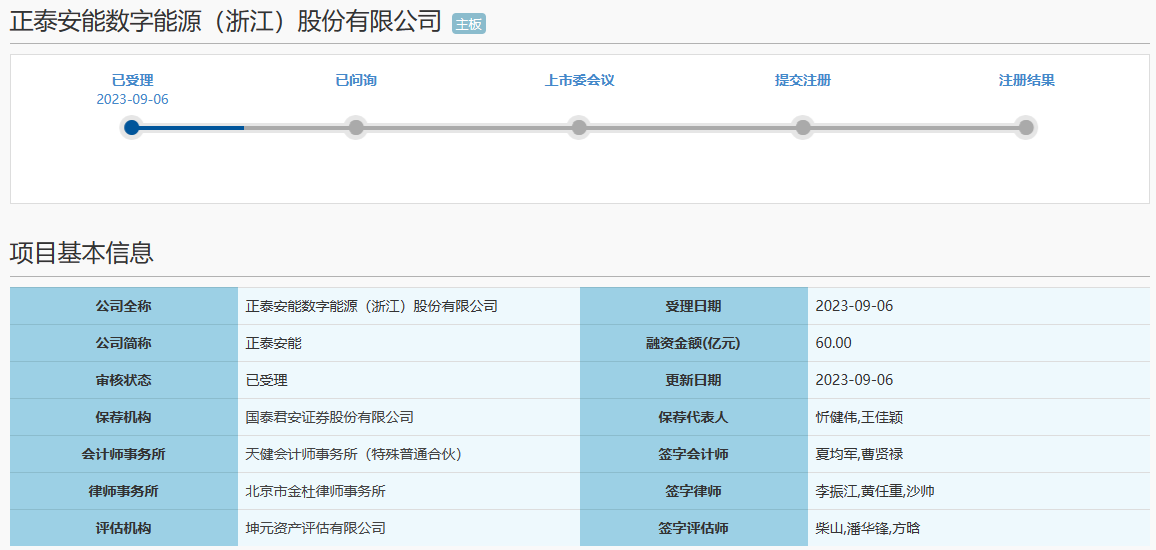
Task: Click the 项目基本信息 section heading
Action: pos(82,253)
